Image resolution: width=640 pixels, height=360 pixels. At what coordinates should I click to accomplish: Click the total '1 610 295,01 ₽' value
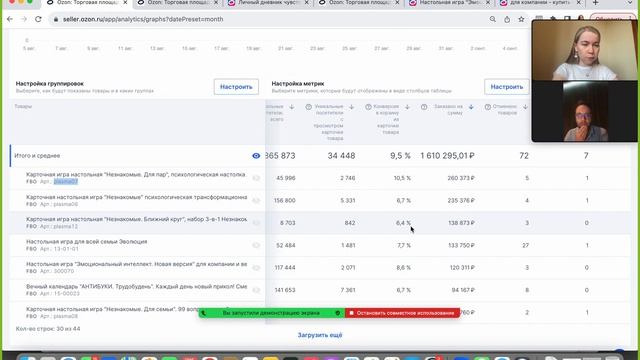(447, 156)
